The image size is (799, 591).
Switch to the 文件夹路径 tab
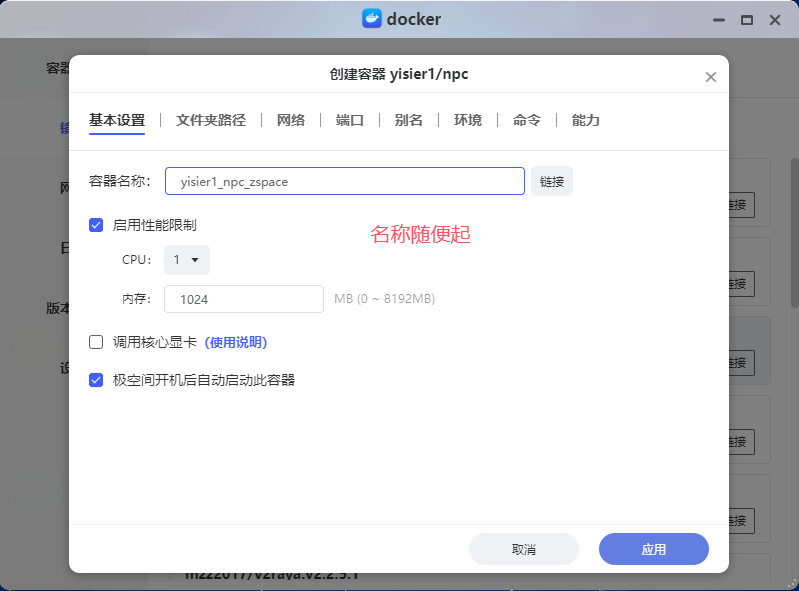point(210,120)
